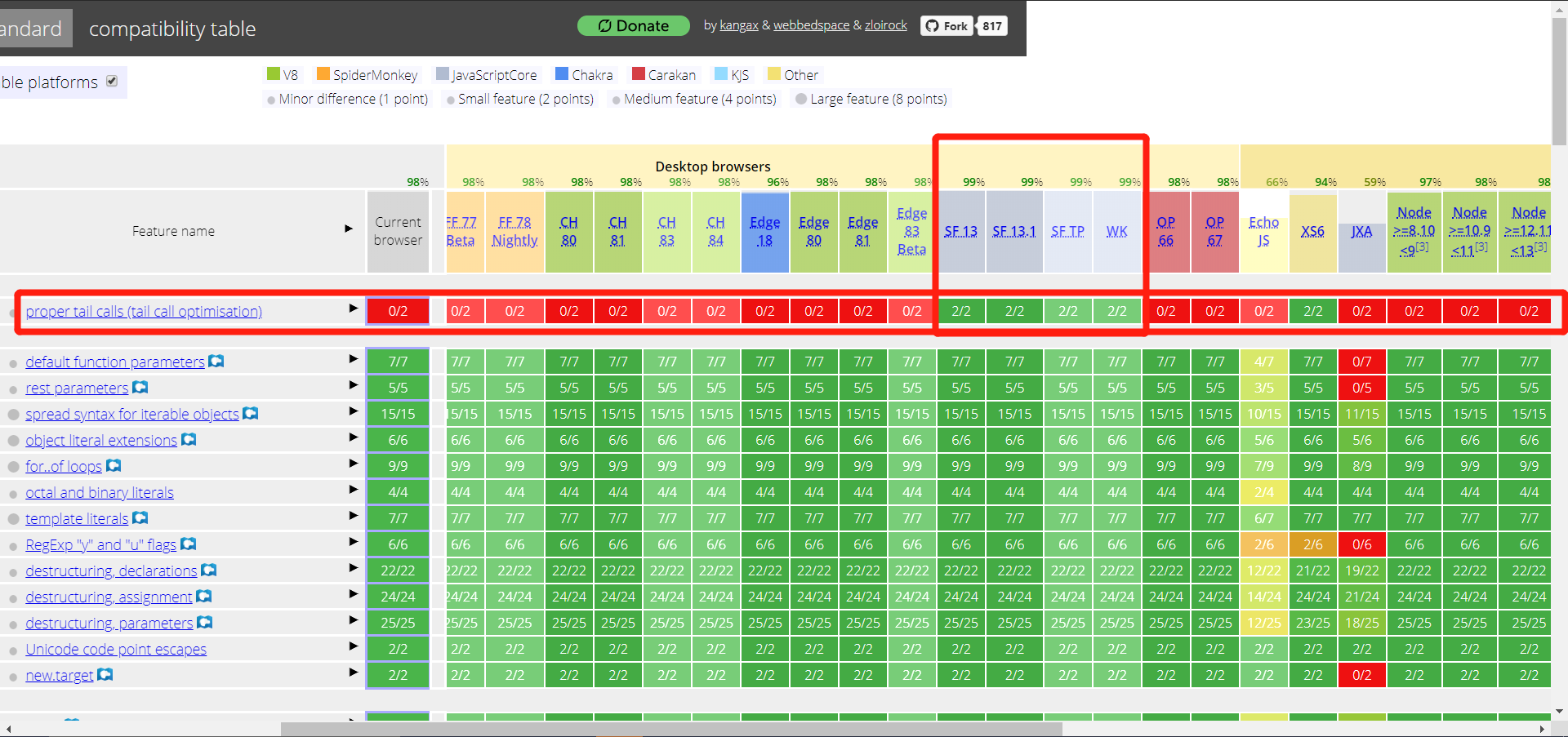This screenshot has height=737, width=1568.
Task: Expand the proper tail calls row arrow
Action: (x=353, y=308)
